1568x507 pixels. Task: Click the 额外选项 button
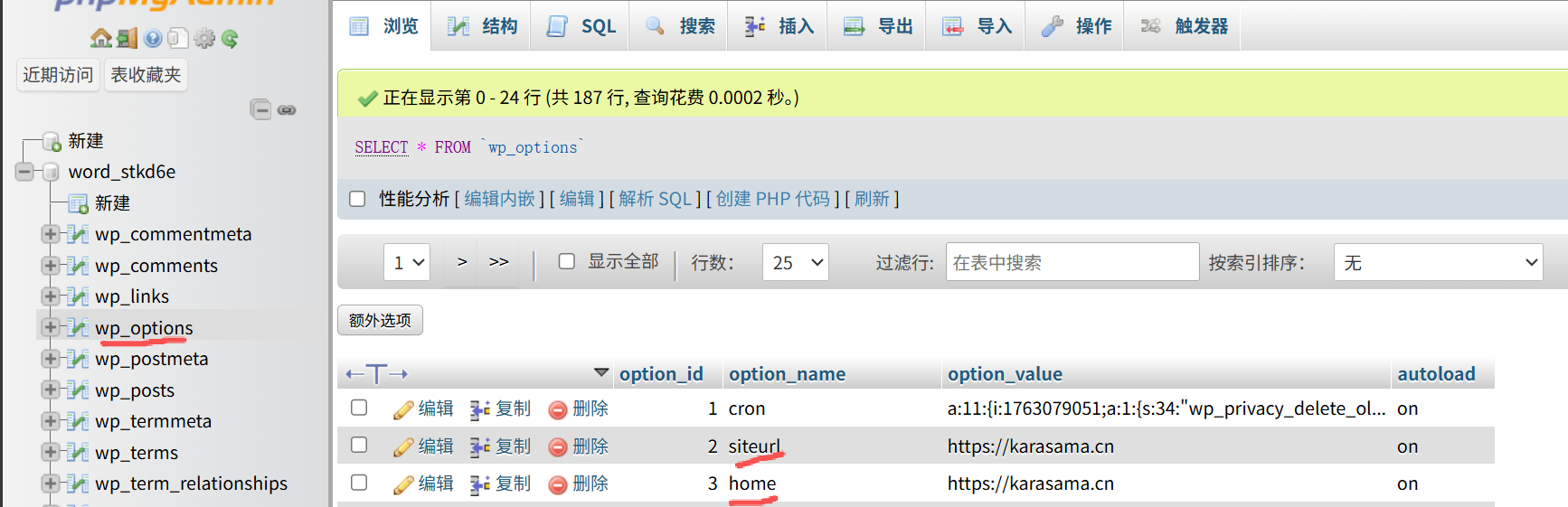(x=380, y=320)
